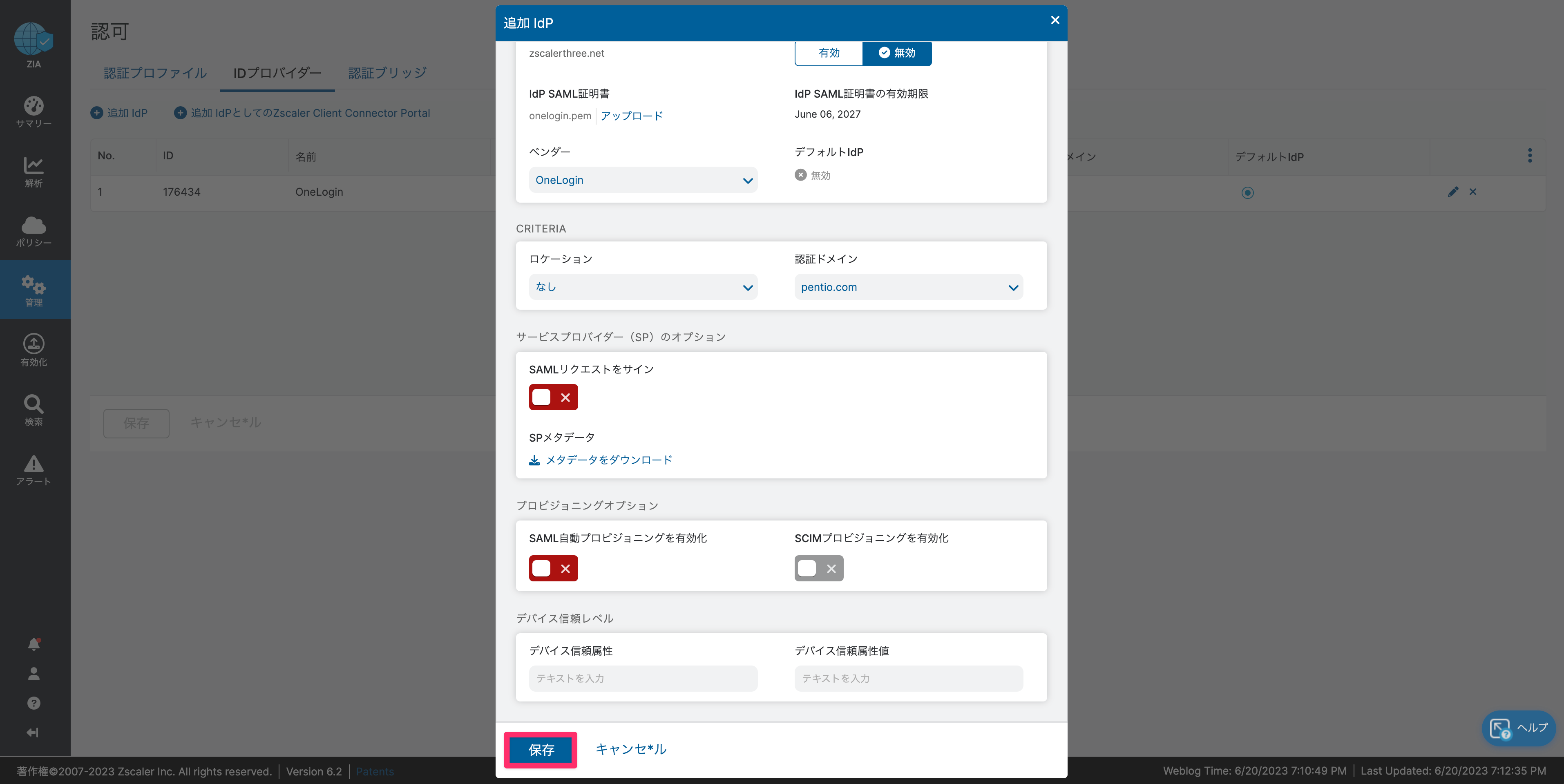This screenshot has width=1564, height=784.
Task: Click the zscalerthree.net text
Action: (566, 54)
